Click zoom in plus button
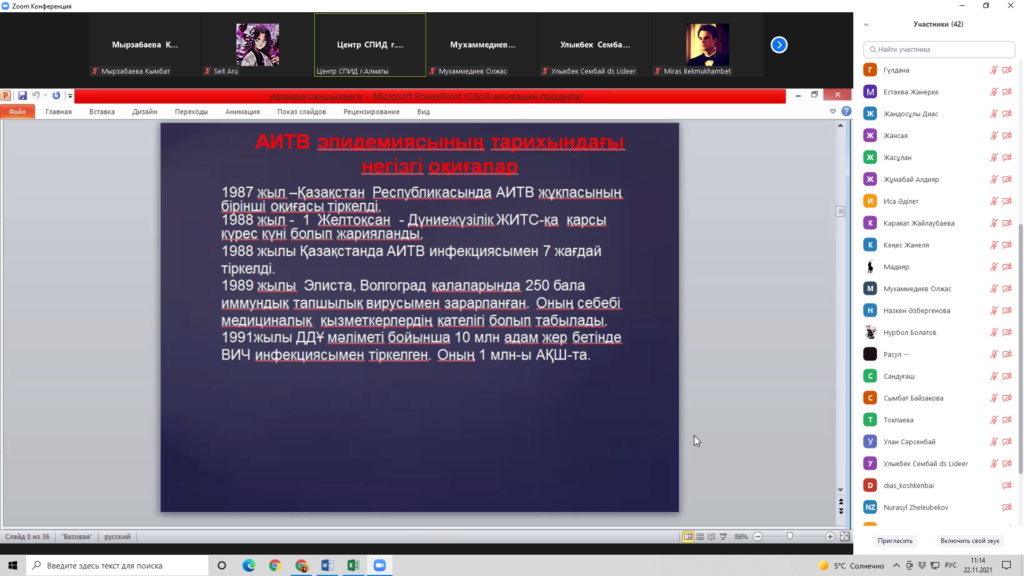Screen dimensions: 1024x576 [x=830, y=537]
